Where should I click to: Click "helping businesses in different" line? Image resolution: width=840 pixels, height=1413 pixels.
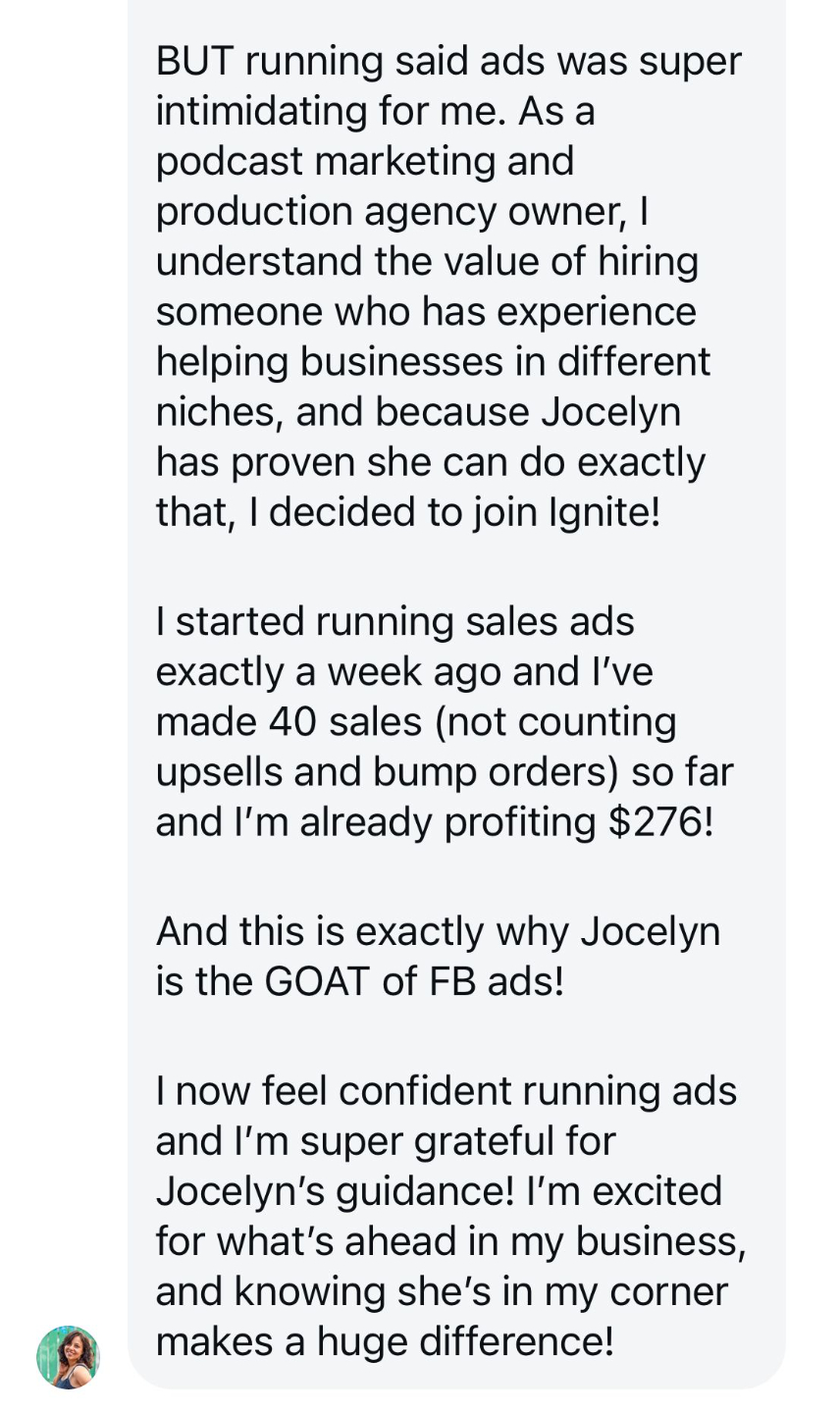(433, 362)
